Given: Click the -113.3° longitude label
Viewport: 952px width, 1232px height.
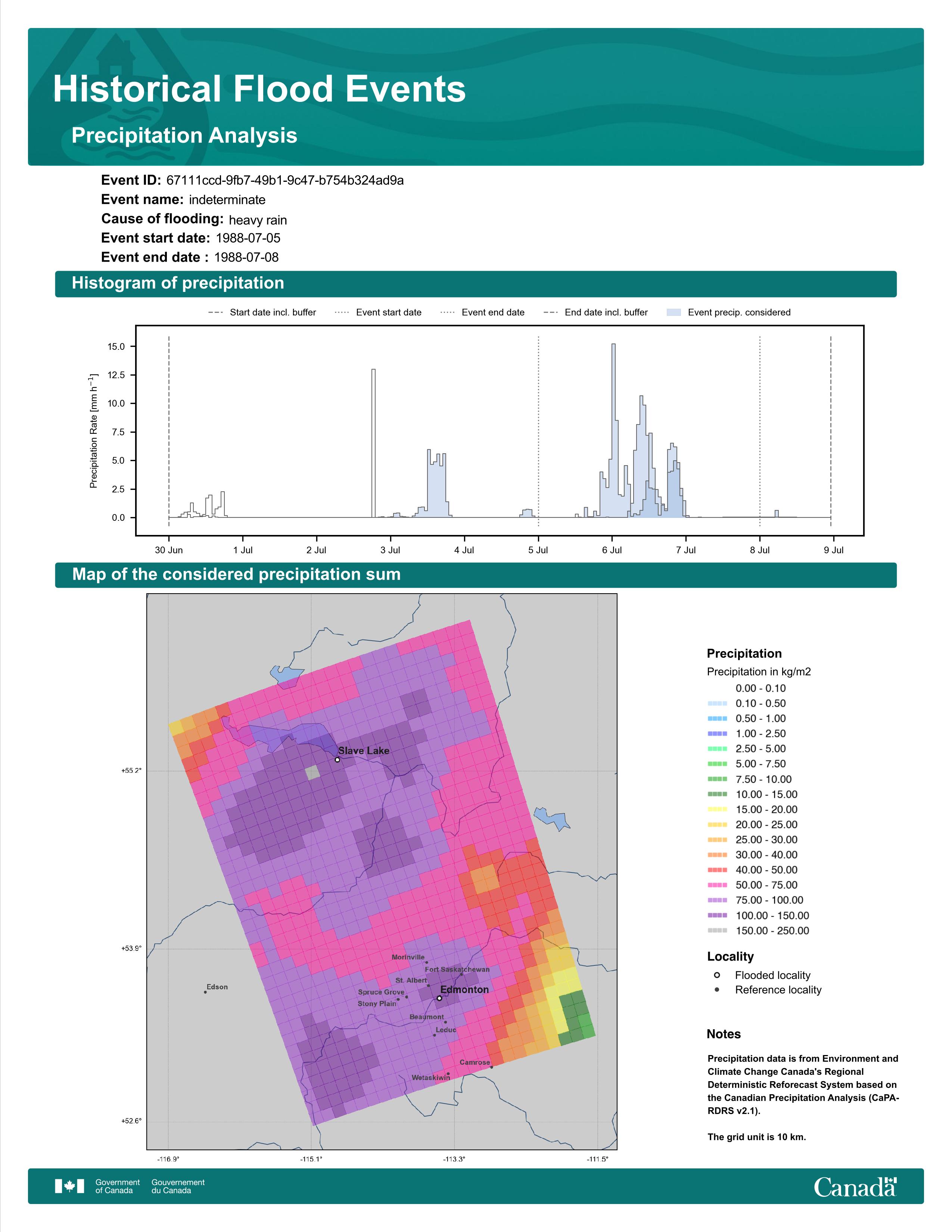Looking at the screenshot, I should click(454, 1159).
